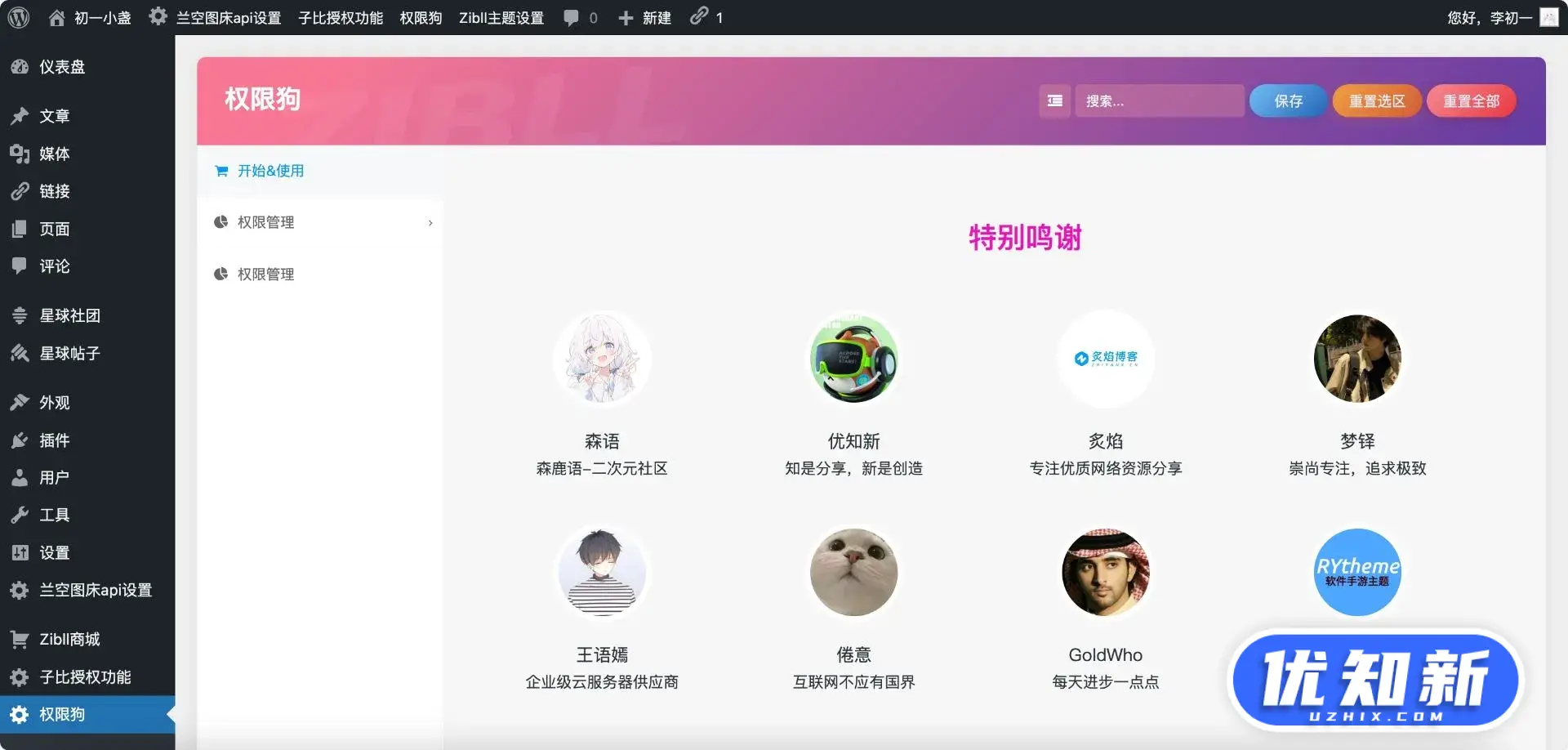The height and width of the screenshot is (750, 1568).
Task: Click 优知新 avatar with VR headset
Action: [853, 359]
